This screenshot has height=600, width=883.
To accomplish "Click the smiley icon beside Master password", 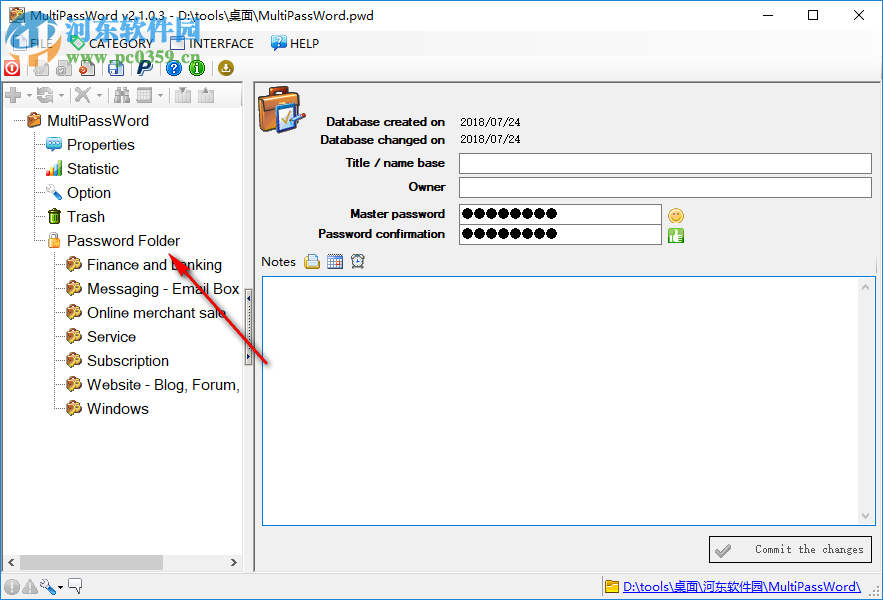I will [x=676, y=215].
